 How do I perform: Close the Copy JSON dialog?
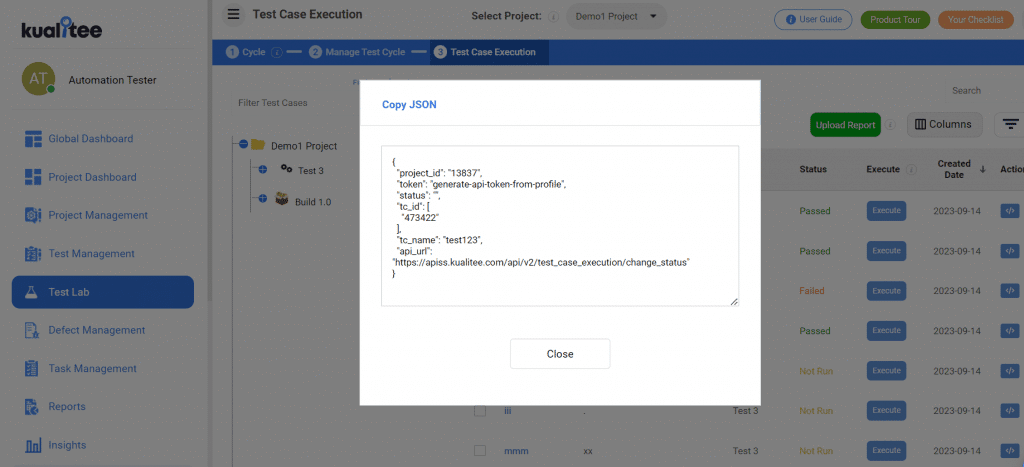[560, 354]
